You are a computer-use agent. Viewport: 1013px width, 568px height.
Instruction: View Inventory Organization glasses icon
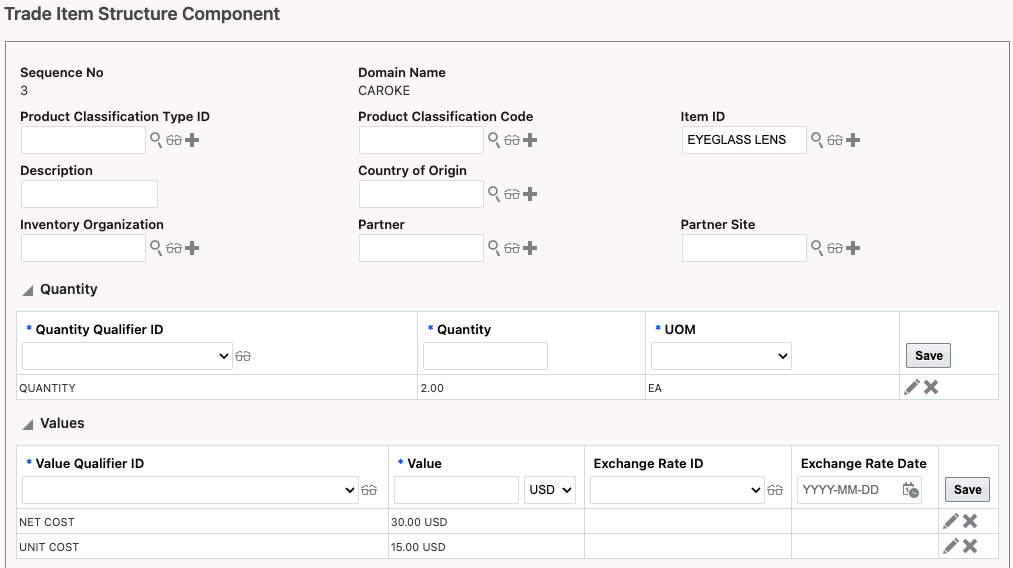coord(174,248)
